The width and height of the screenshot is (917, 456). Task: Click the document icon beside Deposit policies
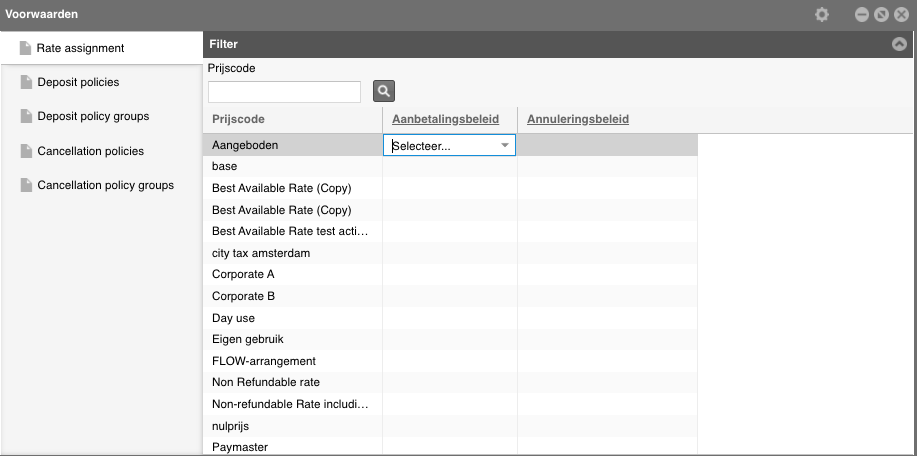click(x=26, y=82)
